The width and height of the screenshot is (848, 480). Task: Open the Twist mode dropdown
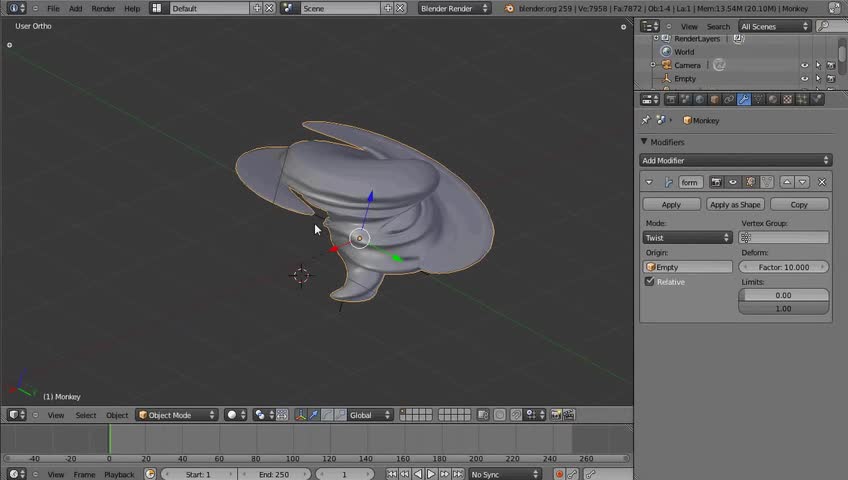tap(687, 237)
